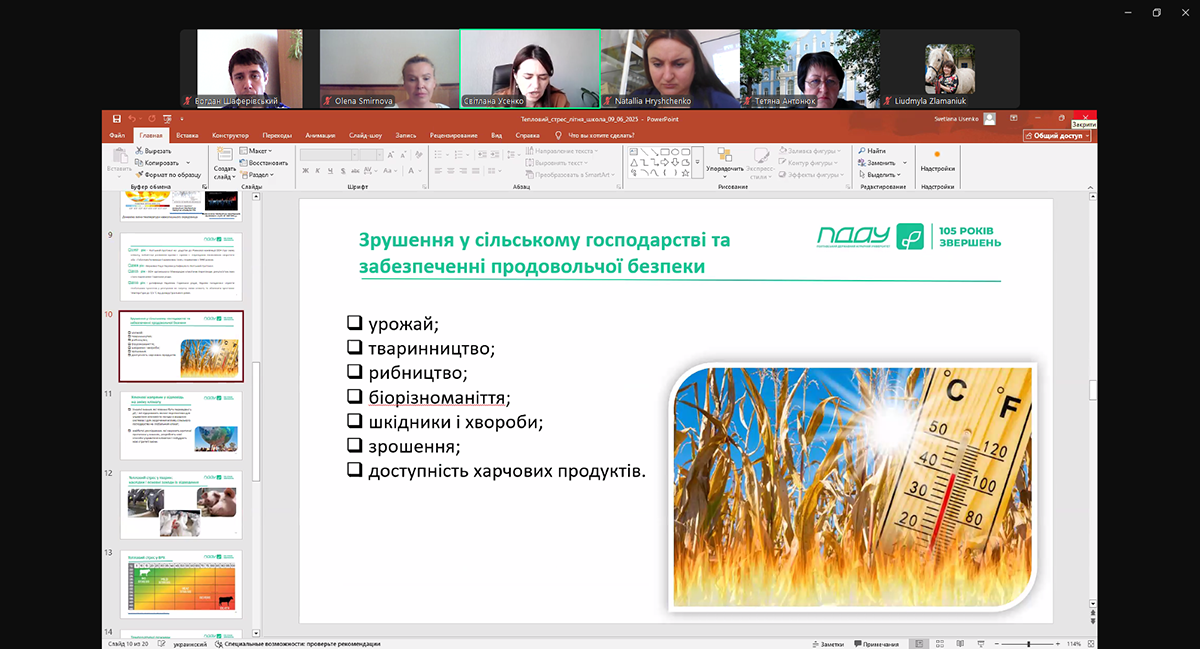Switch to the Review (Рецензирование) tab
Viewport: 1200px width, 649px height.
453,135
